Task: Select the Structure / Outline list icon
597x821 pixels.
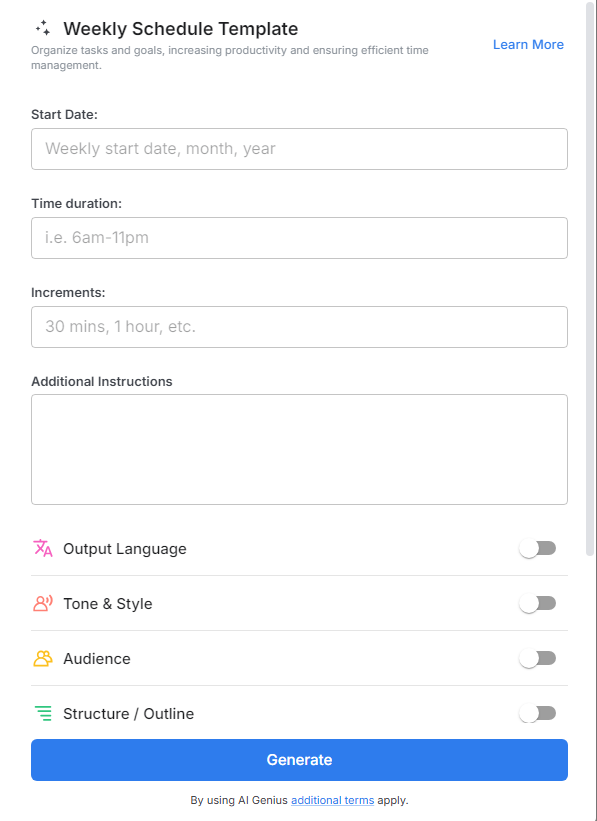Action: (42, 713)
